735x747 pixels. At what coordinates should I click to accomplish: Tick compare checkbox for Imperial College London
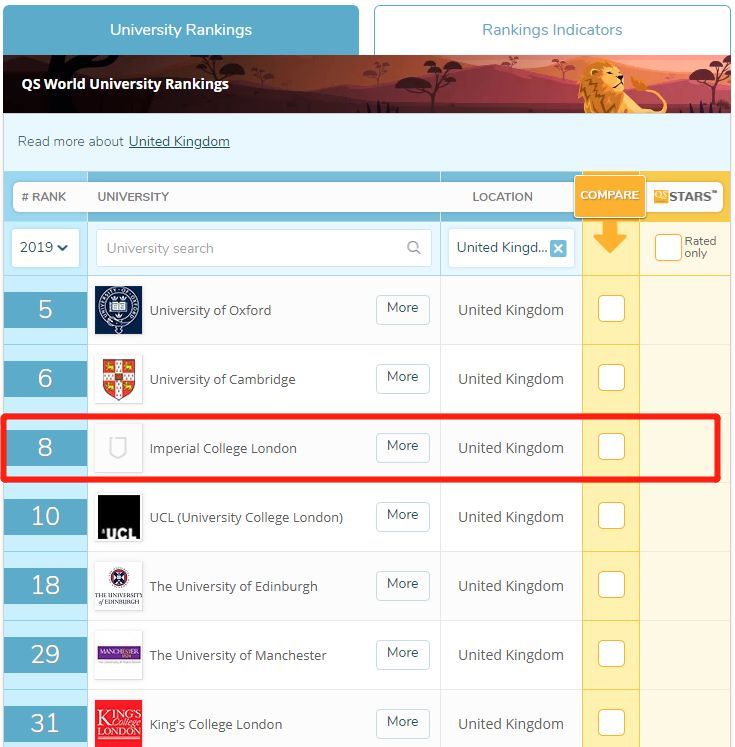coord(611,446)
